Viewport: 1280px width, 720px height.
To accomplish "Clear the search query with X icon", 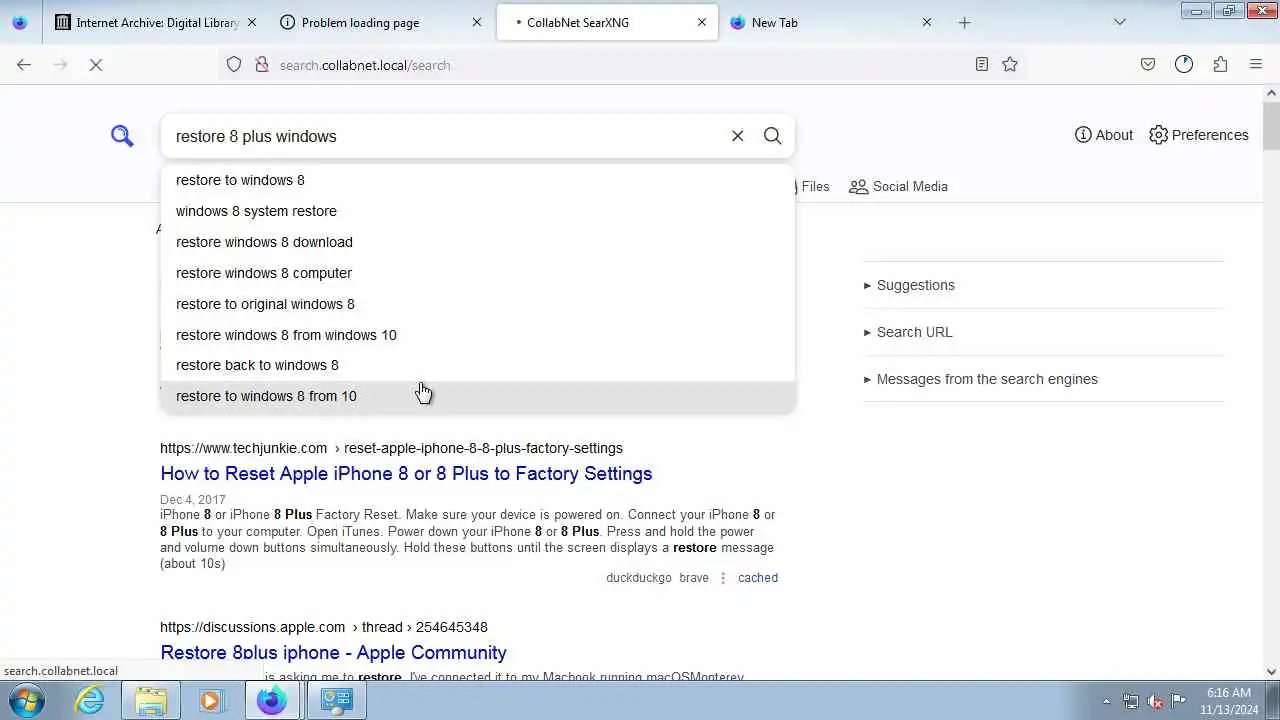I will click(x=737, y=136).
